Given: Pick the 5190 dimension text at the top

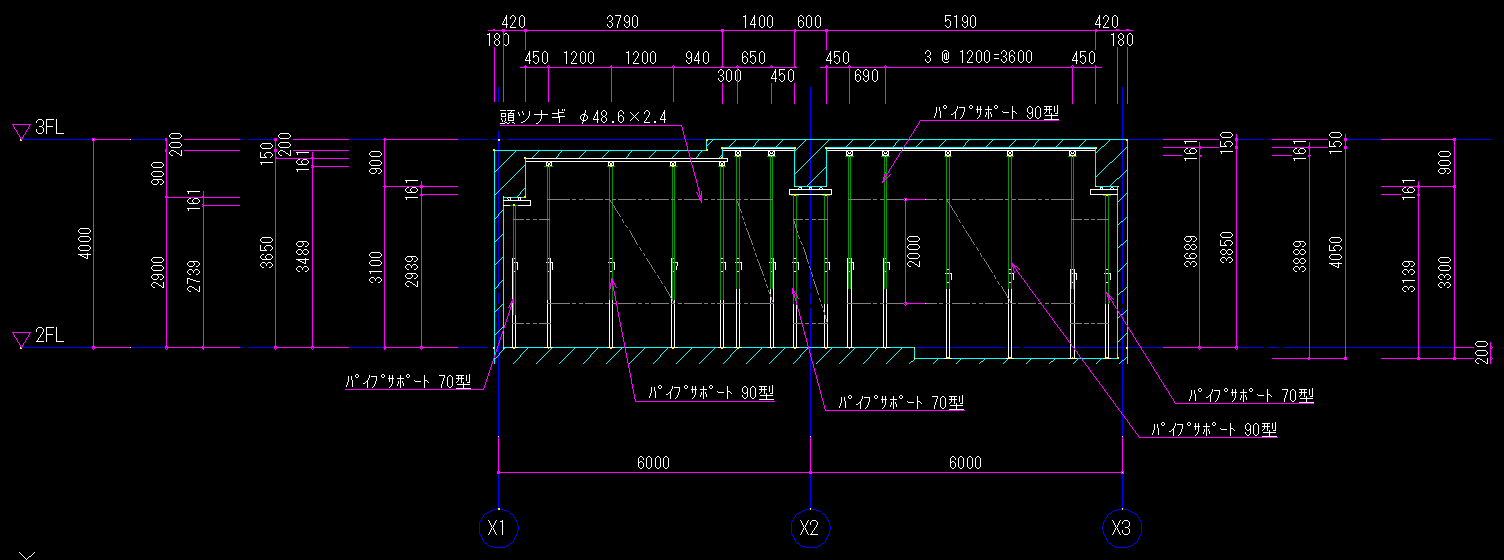Looking at the screenshot, I should click(960, 21).
